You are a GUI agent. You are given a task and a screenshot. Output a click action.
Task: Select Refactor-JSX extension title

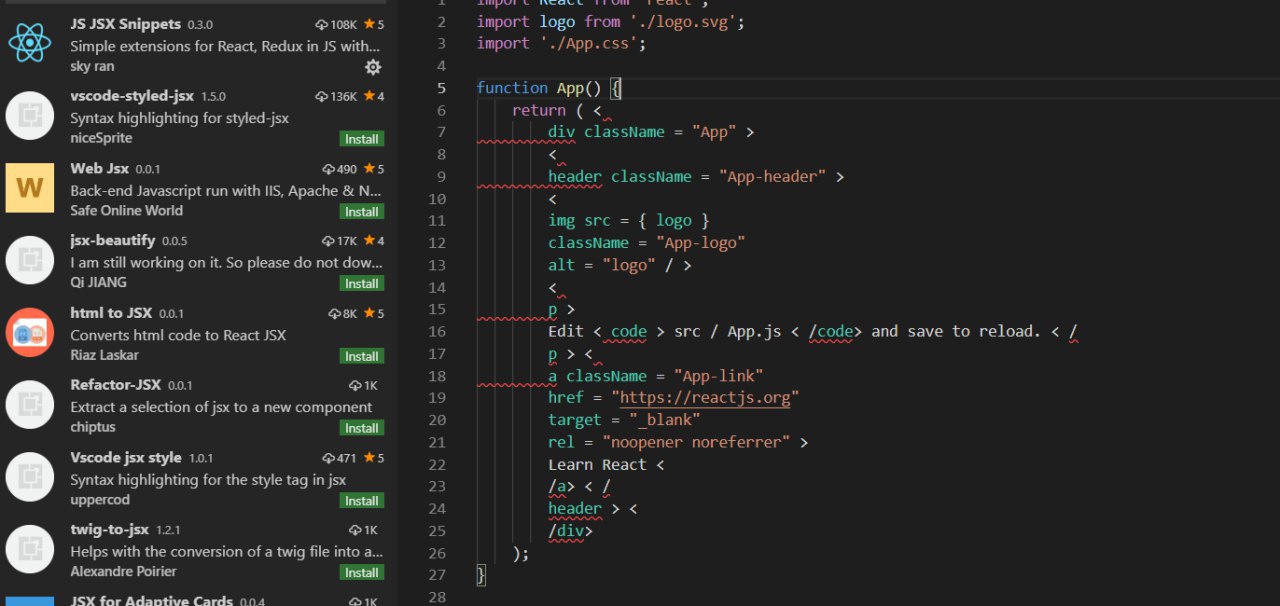pyautogui.click(x=115, y=385)
